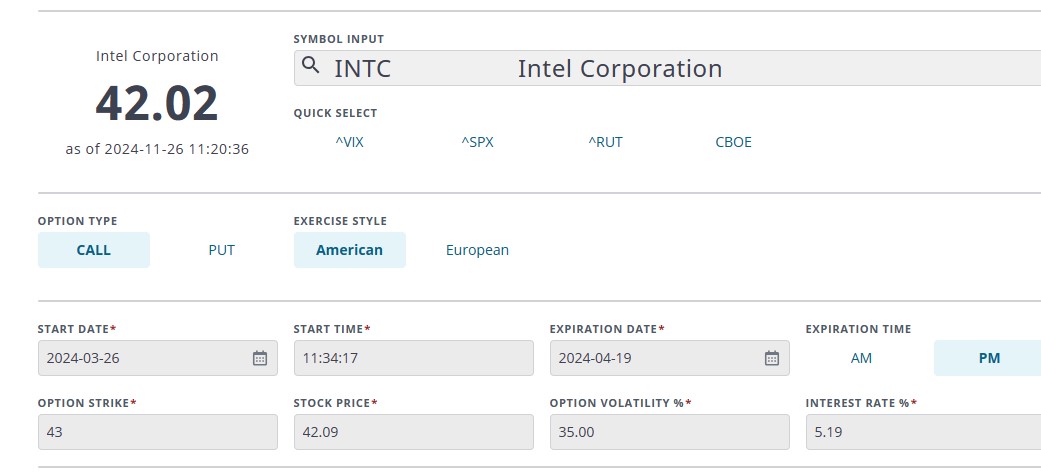This screenshot has width=1041, height=472.
Task: Click the EXPIRATION TIME label
Action: point(858,329)
